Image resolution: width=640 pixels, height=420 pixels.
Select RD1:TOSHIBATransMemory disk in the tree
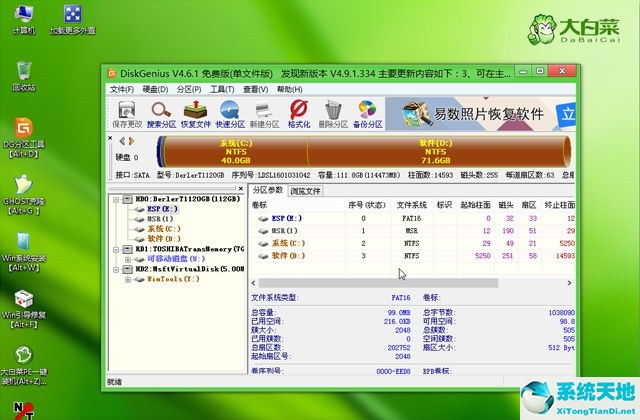(189, 249)
